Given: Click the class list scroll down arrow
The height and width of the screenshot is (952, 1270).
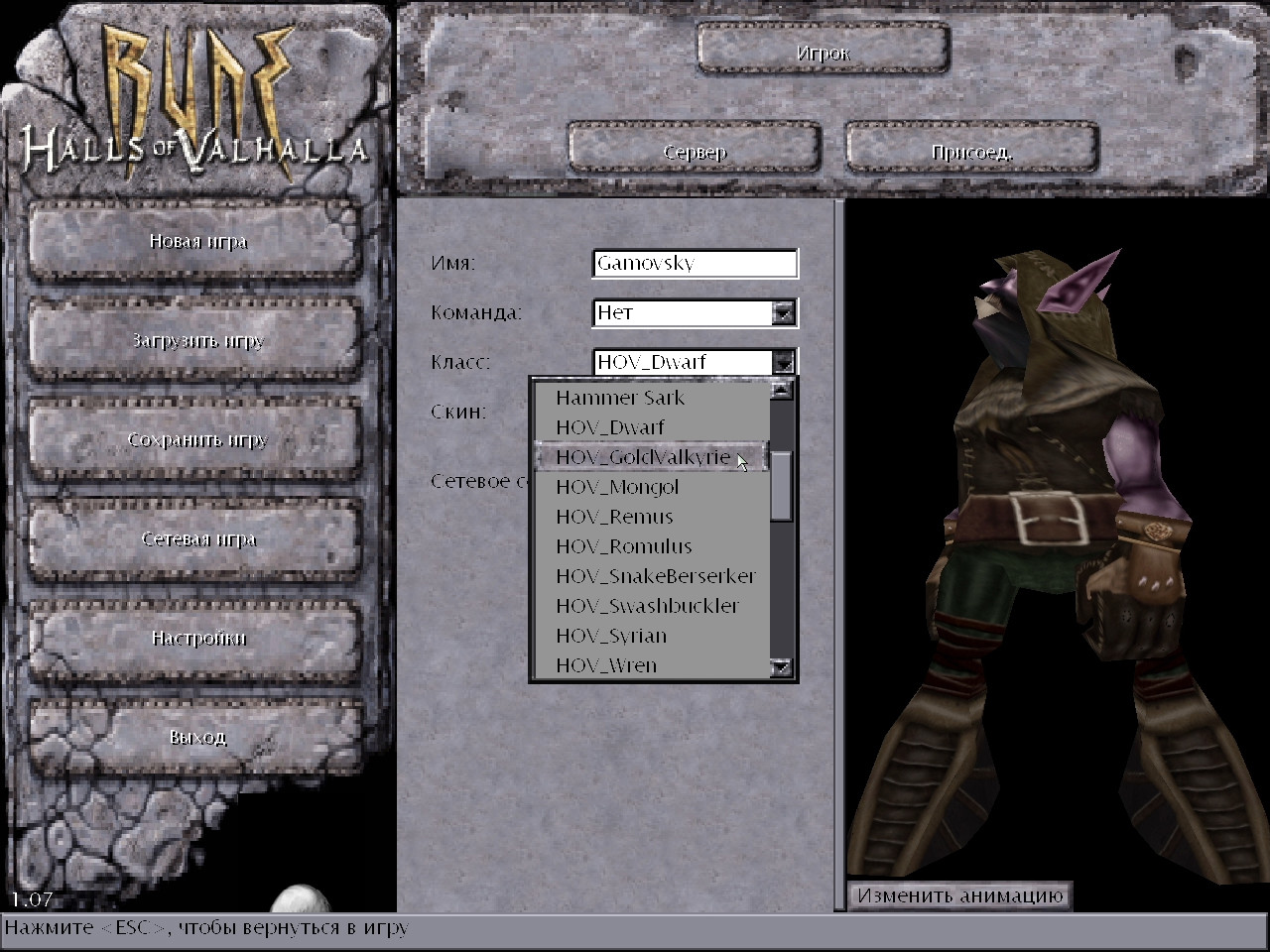Looking at the screenshot, I should coord(782,667).
